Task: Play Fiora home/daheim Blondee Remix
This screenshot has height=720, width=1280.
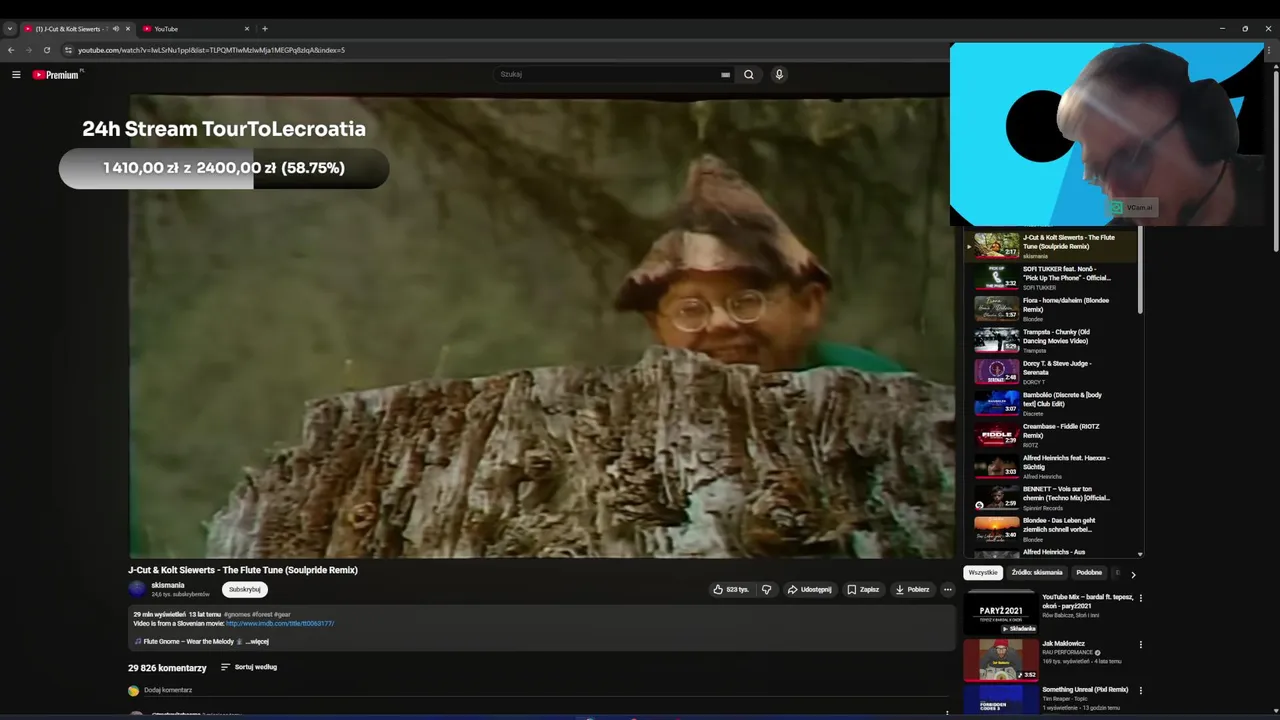Action: point(1052,308)
